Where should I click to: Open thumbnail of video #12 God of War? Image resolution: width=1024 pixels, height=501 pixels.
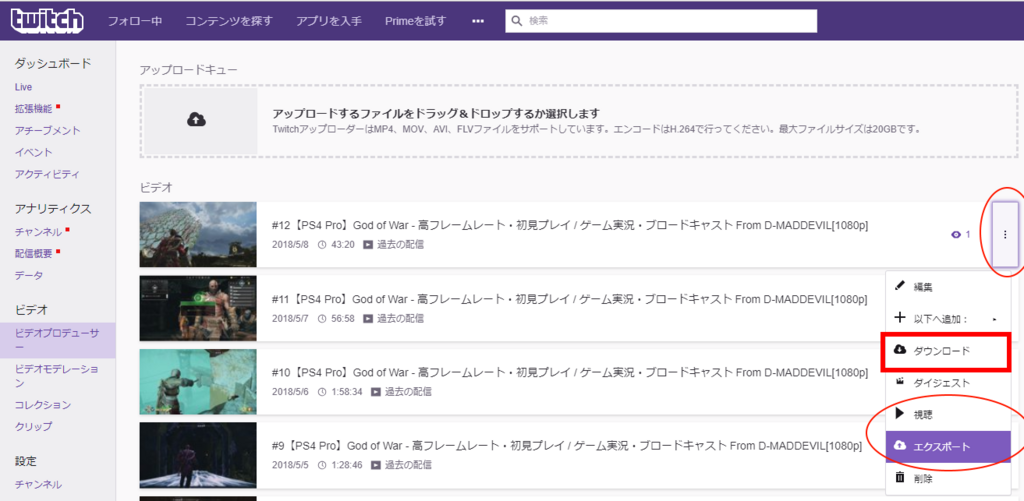tap(198, 234)
